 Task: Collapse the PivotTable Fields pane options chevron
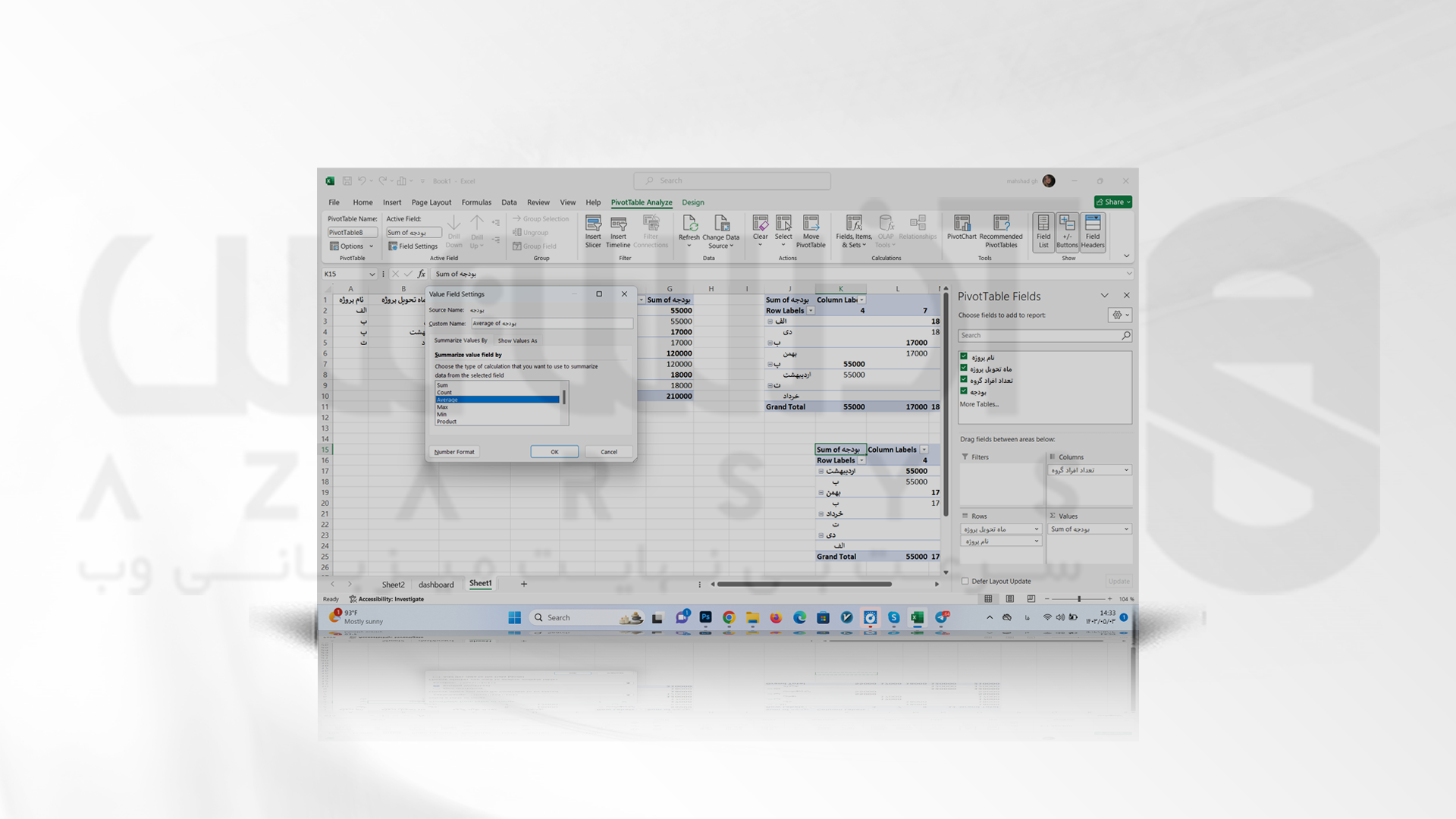pyautogui.click(x=1104, y=296)
